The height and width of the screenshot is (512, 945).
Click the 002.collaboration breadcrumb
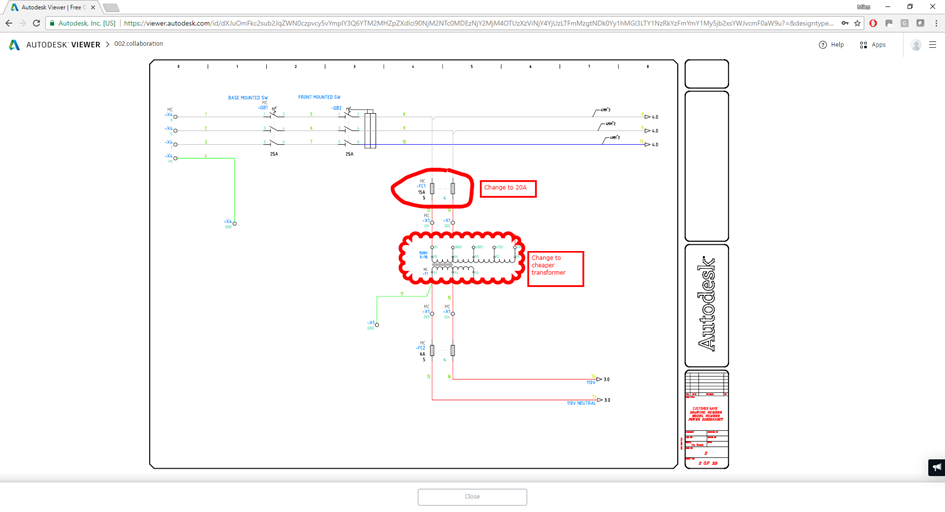[139, 44]
